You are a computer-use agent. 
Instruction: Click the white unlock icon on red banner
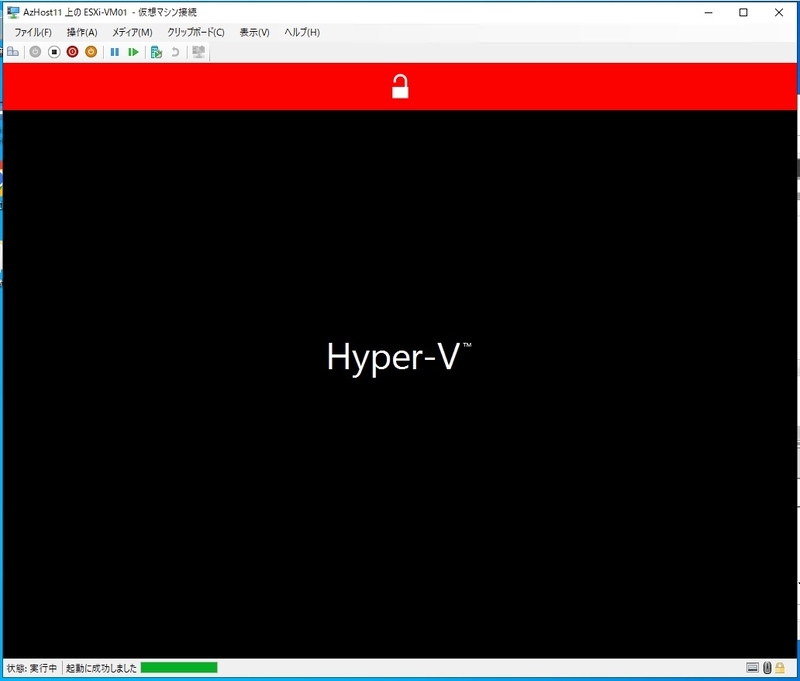pos(400,86)
